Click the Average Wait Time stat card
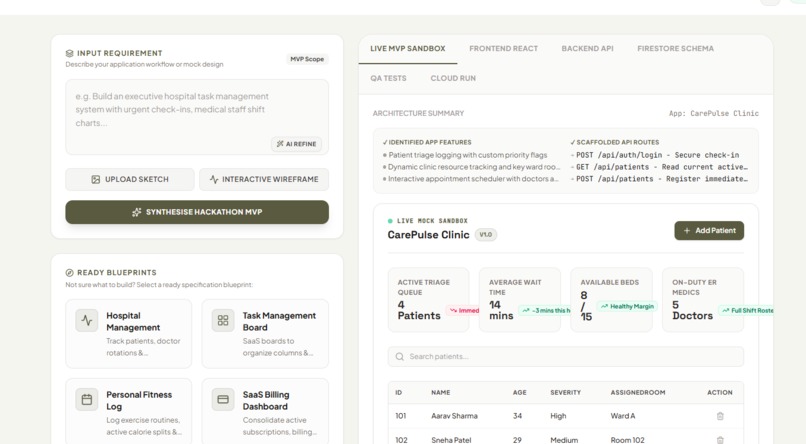Screen dimensions: 806x444 pos(520,300)
